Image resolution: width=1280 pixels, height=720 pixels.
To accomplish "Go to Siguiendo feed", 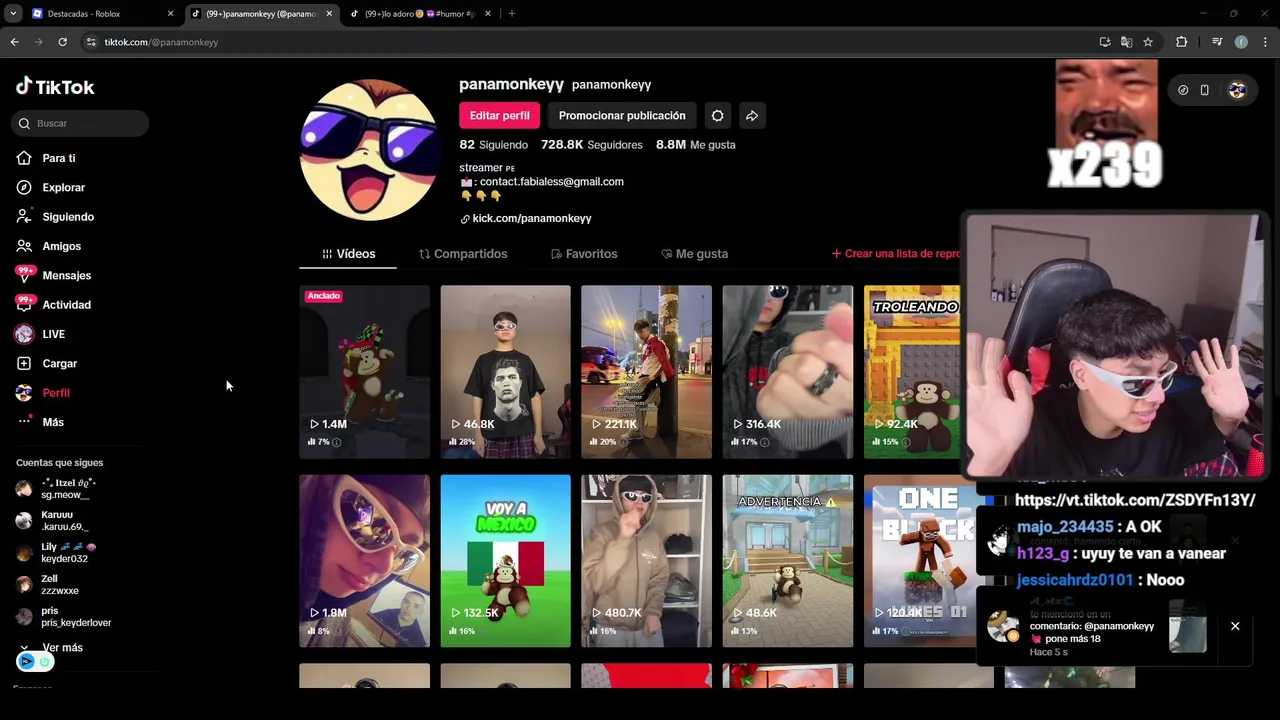I will point(67,217).
